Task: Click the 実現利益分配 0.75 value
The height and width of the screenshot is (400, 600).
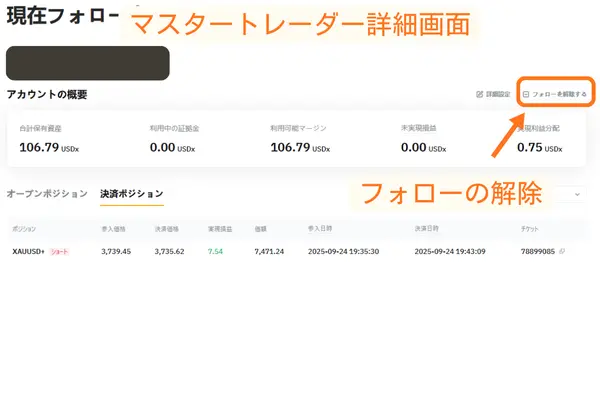Action: pyautogui.click(x=538, y=147)
